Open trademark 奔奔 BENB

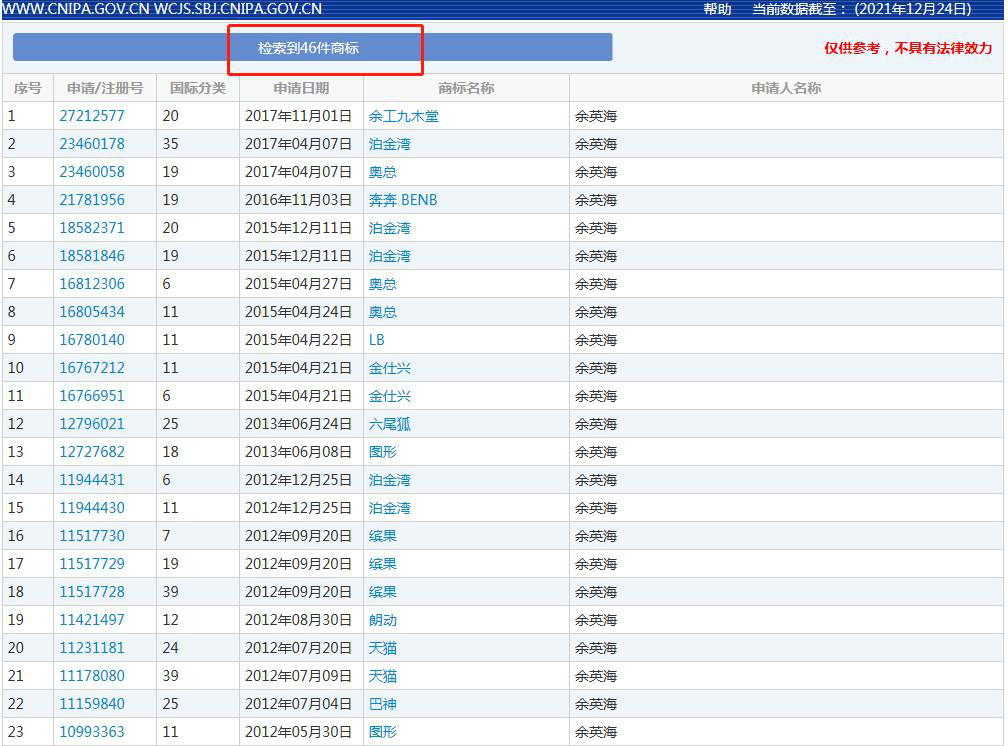402,200
